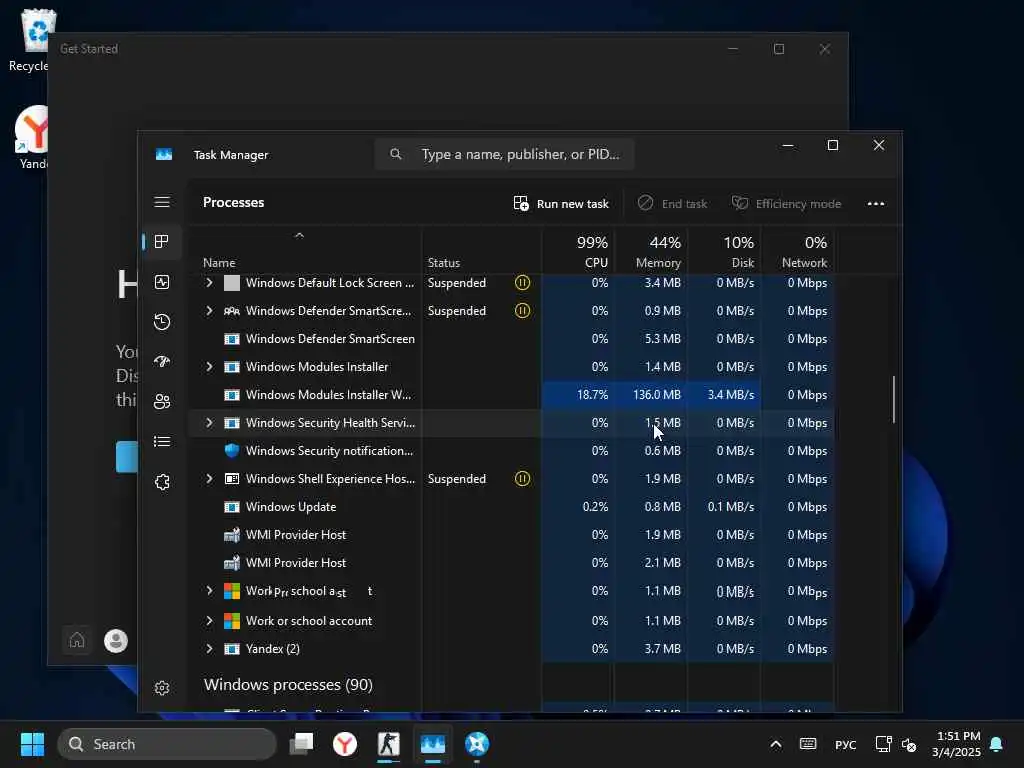Screen dimensions: 1024x768
Task: Expand the suspended Windows Defender SmartScreen group
Action: coord(209,311)
